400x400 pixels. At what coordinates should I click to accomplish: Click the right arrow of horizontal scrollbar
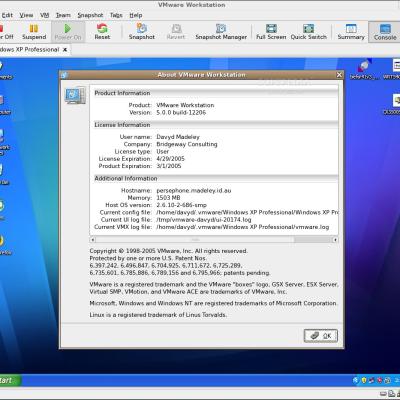point(335,239)
